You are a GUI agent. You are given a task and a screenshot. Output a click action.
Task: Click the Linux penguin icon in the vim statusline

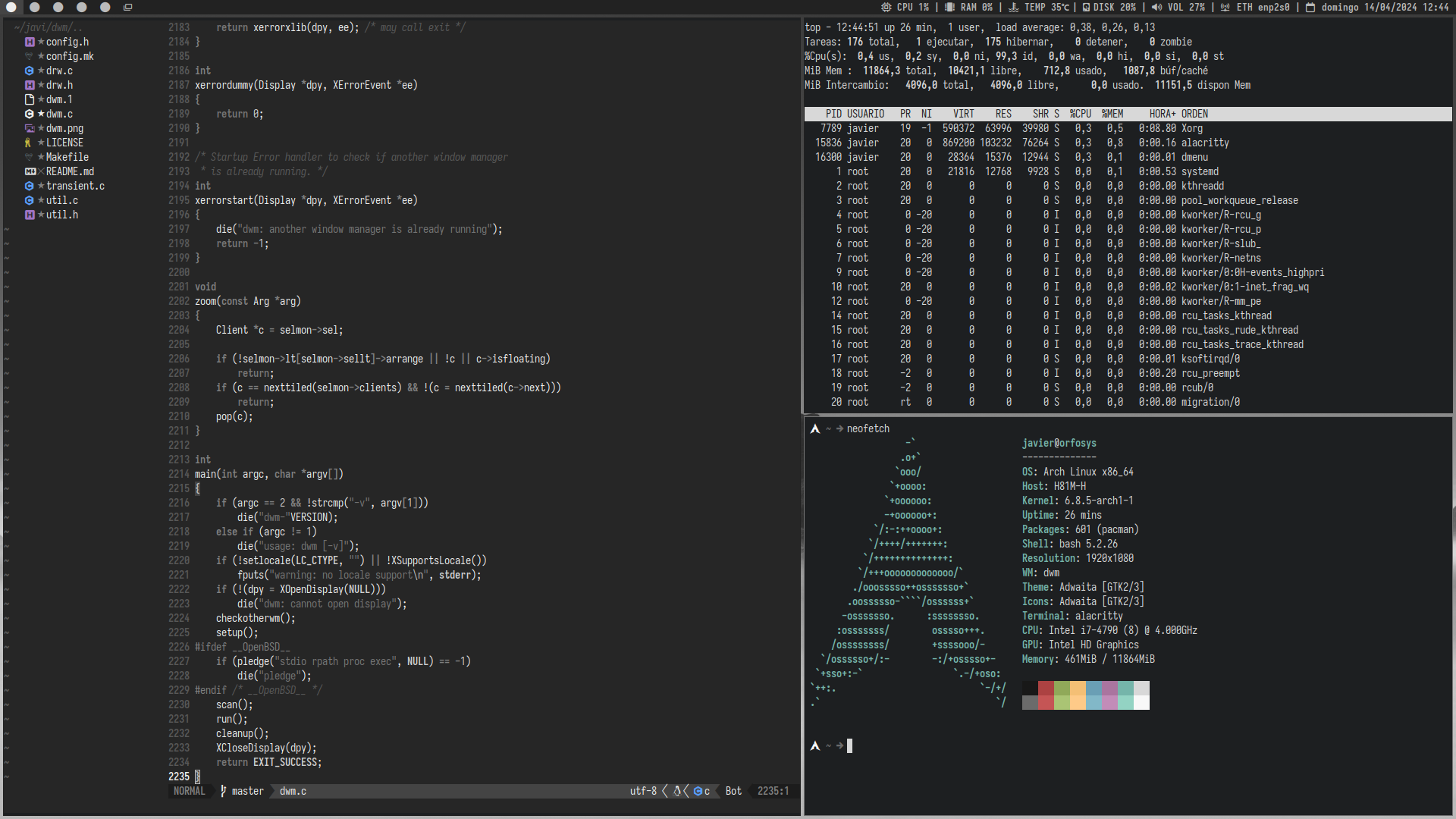point(677,791)
